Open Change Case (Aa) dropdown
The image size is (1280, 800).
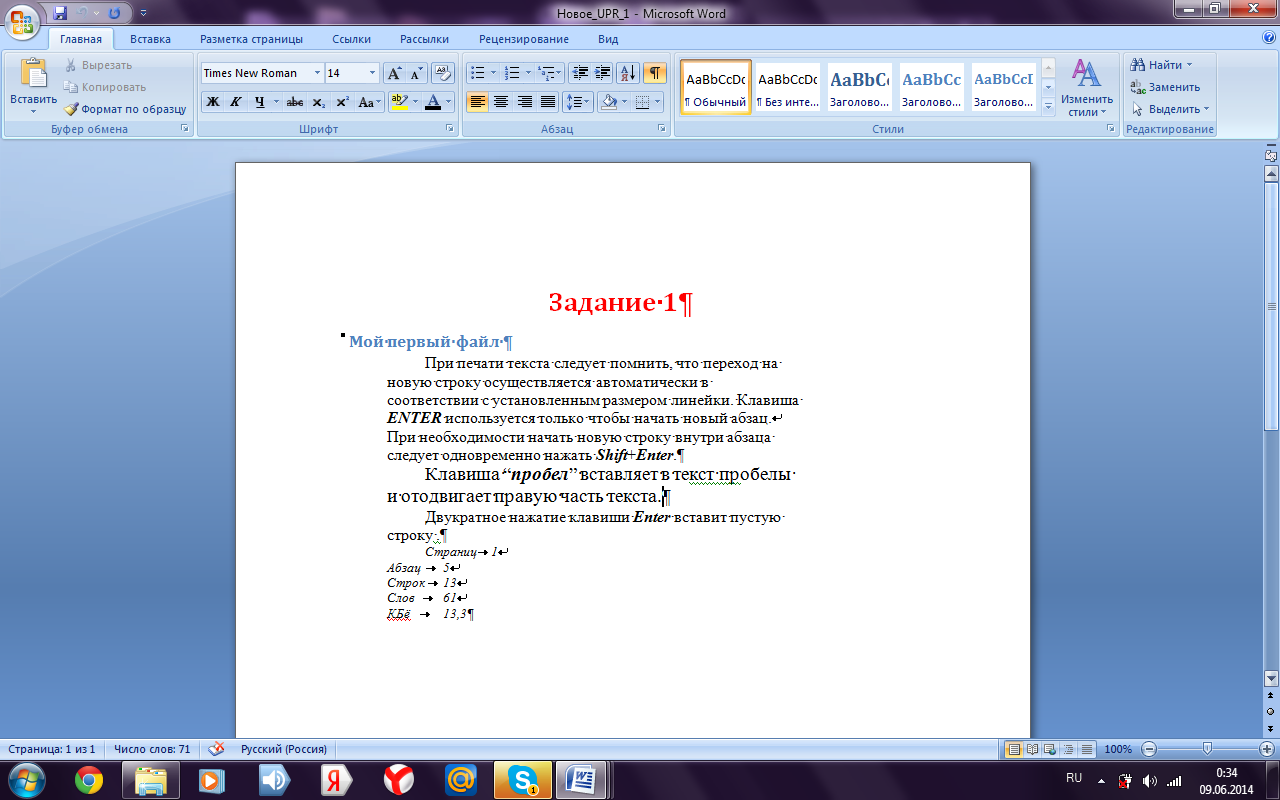point(369,102)
